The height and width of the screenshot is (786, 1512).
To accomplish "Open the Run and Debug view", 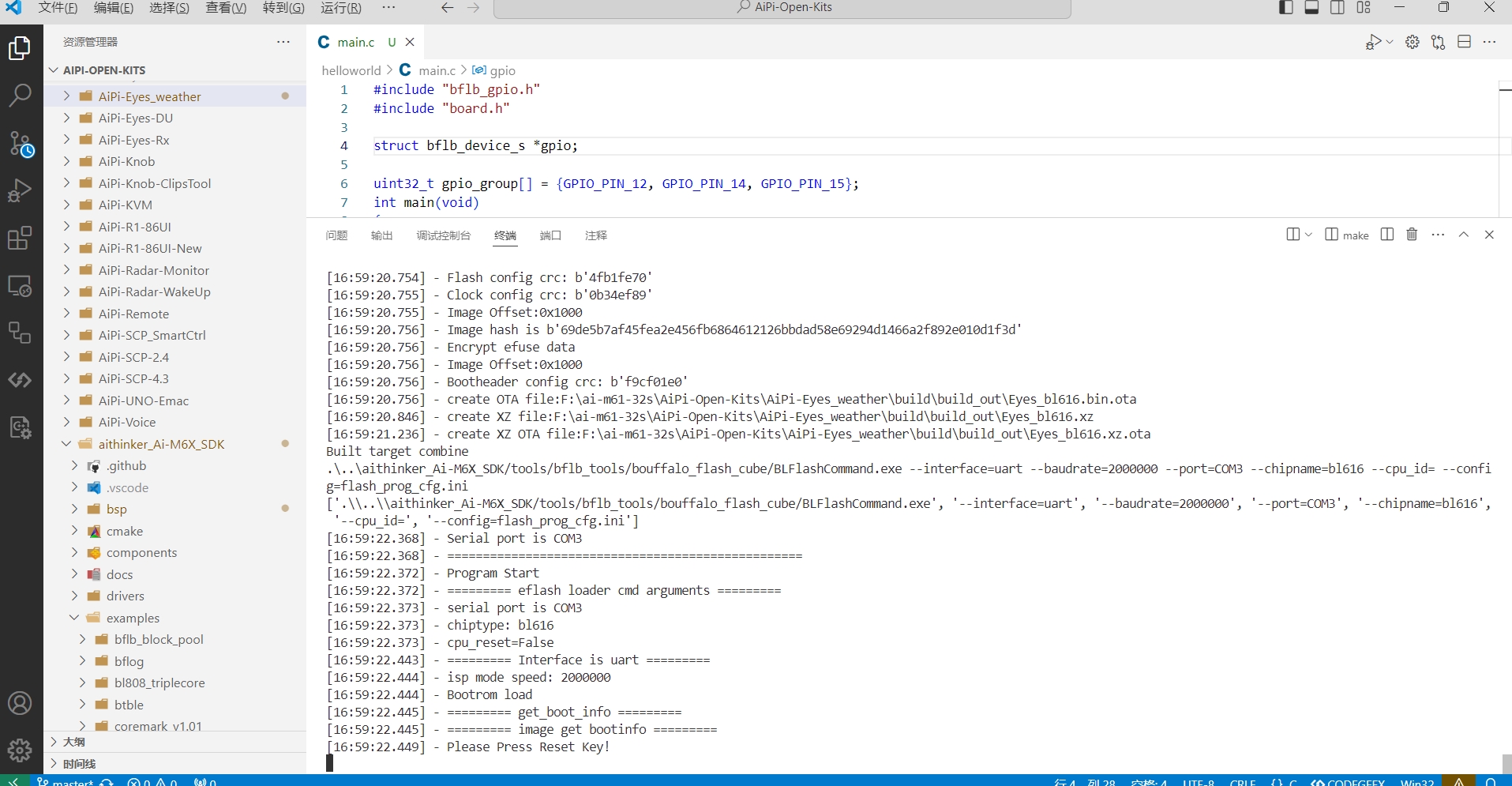I will tap(20, 190).
